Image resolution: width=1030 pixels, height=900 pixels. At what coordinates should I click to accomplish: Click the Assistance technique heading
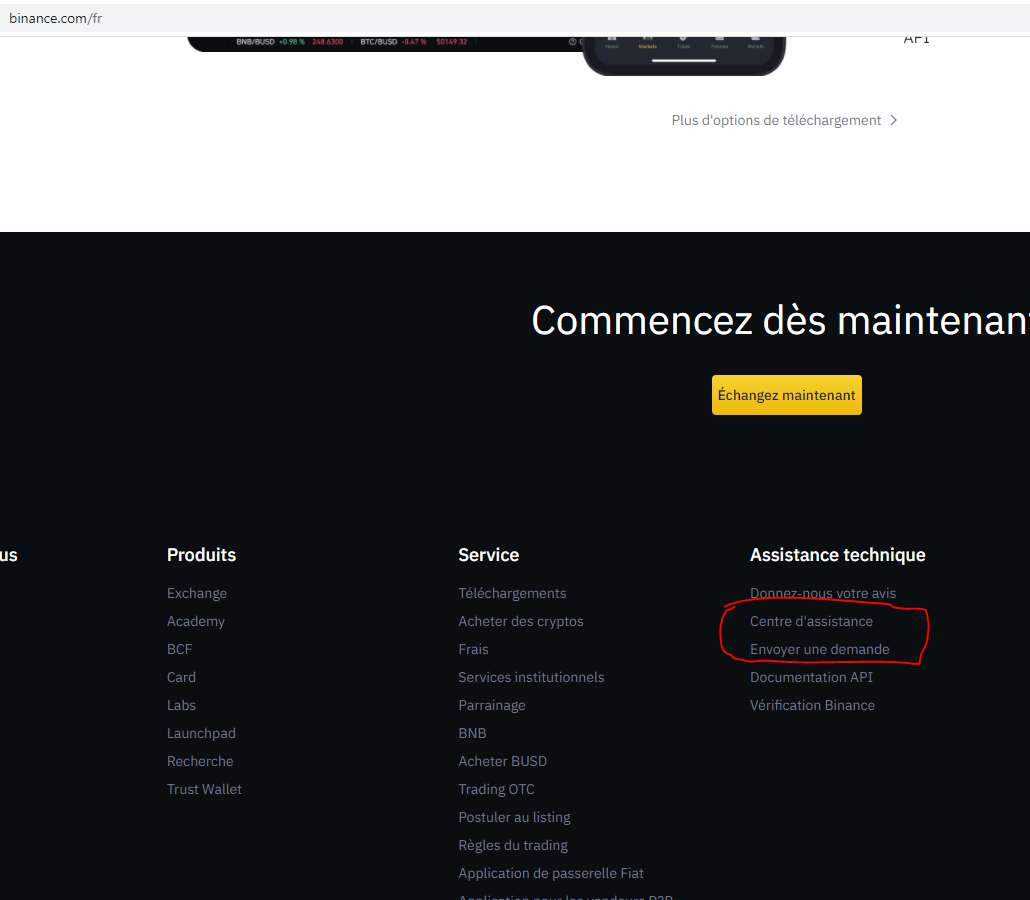tap(838, 555)
